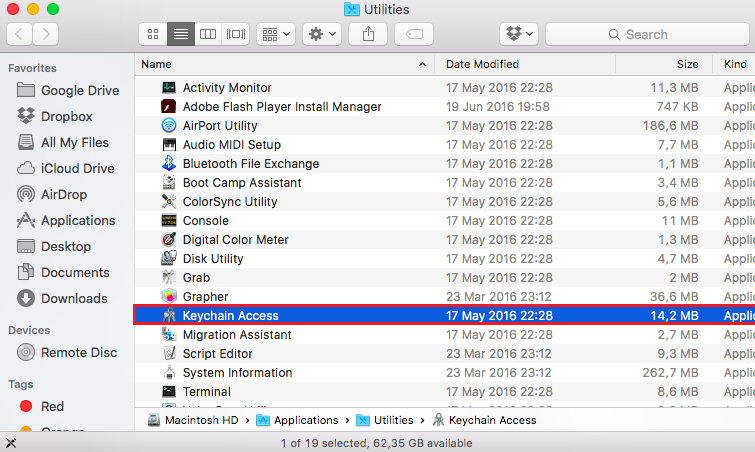Click the Share toolbar button
This screenshot has width=755, height=452.
tap(368, 34)
